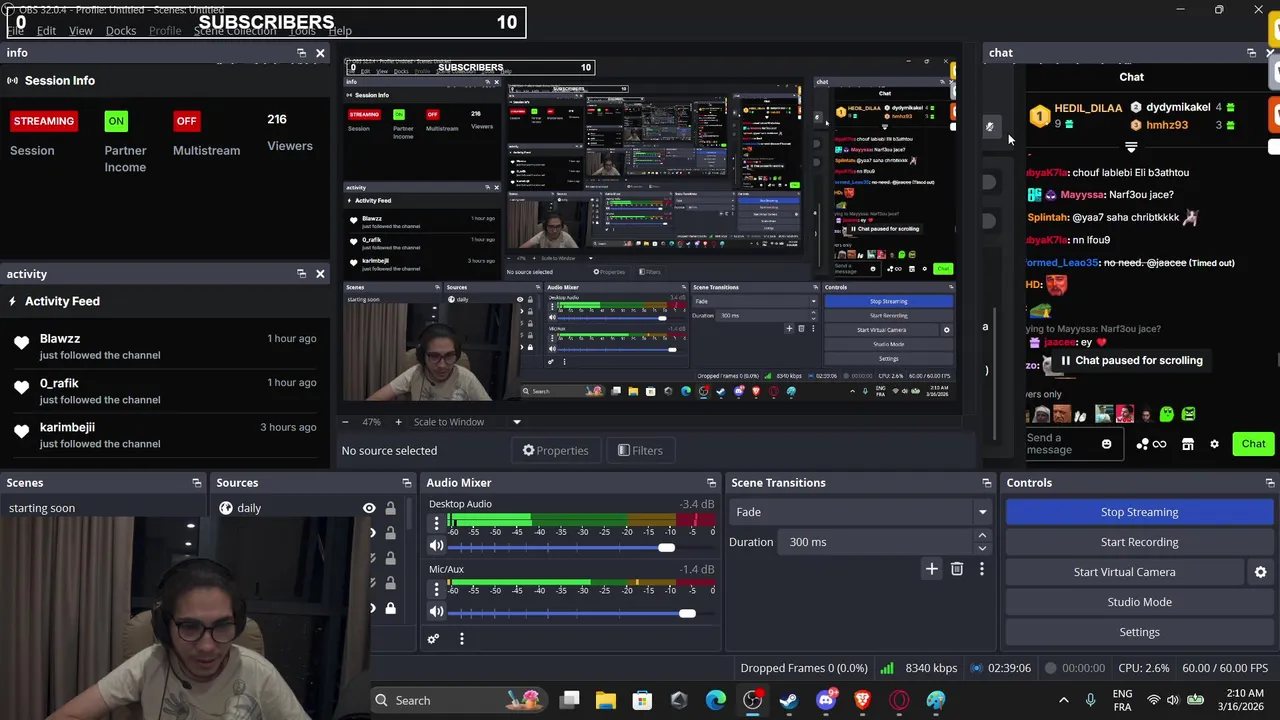Open File Explorer from the taskbar
The height and width of the screenshot is (720, 1280).
pyautogui.click(x=606, y=700)
